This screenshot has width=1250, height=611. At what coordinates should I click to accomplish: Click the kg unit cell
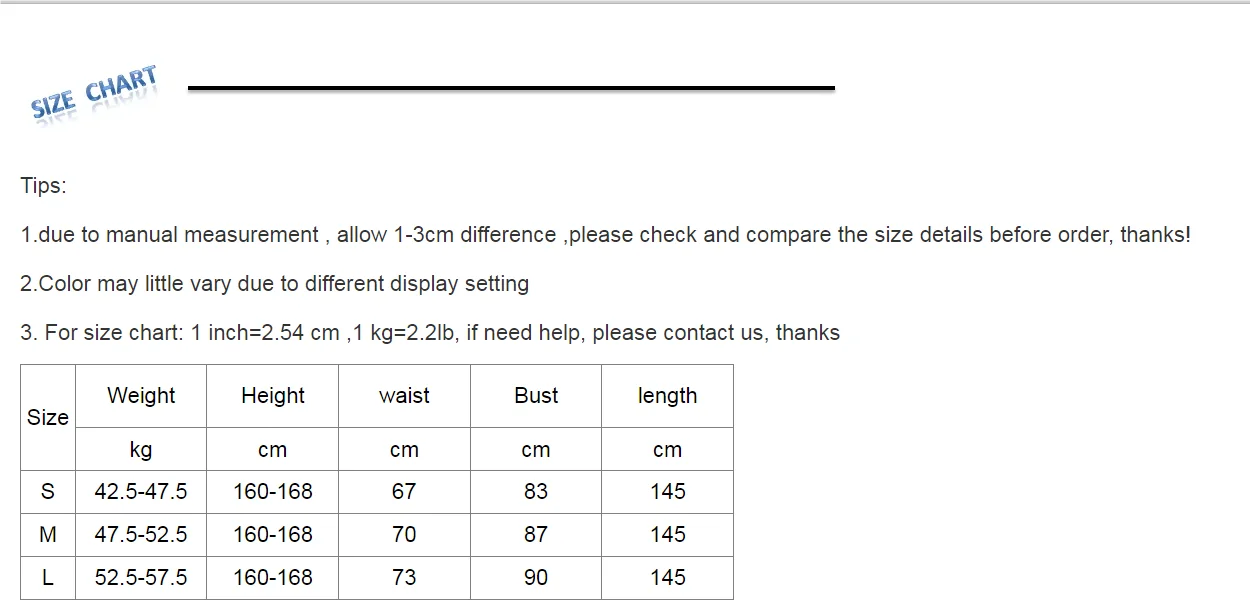click(x=141, y=450)
